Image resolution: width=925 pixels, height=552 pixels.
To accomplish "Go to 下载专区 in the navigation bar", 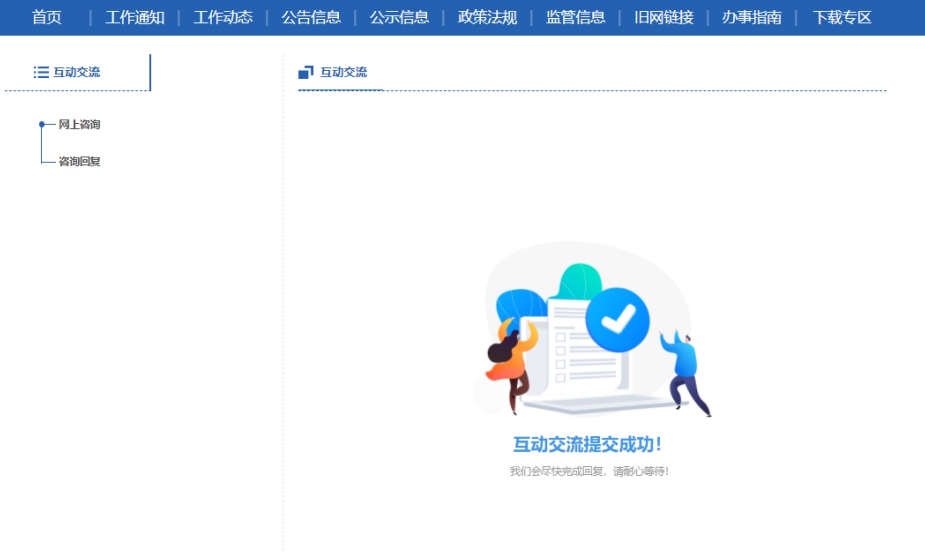I will tap(841, 17).
